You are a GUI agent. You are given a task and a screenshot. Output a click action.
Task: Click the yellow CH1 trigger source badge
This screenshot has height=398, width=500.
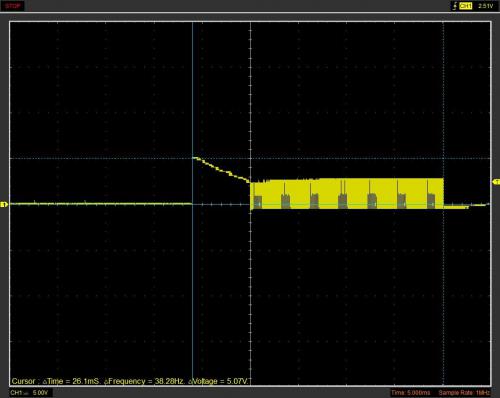[x=465, y=6]
